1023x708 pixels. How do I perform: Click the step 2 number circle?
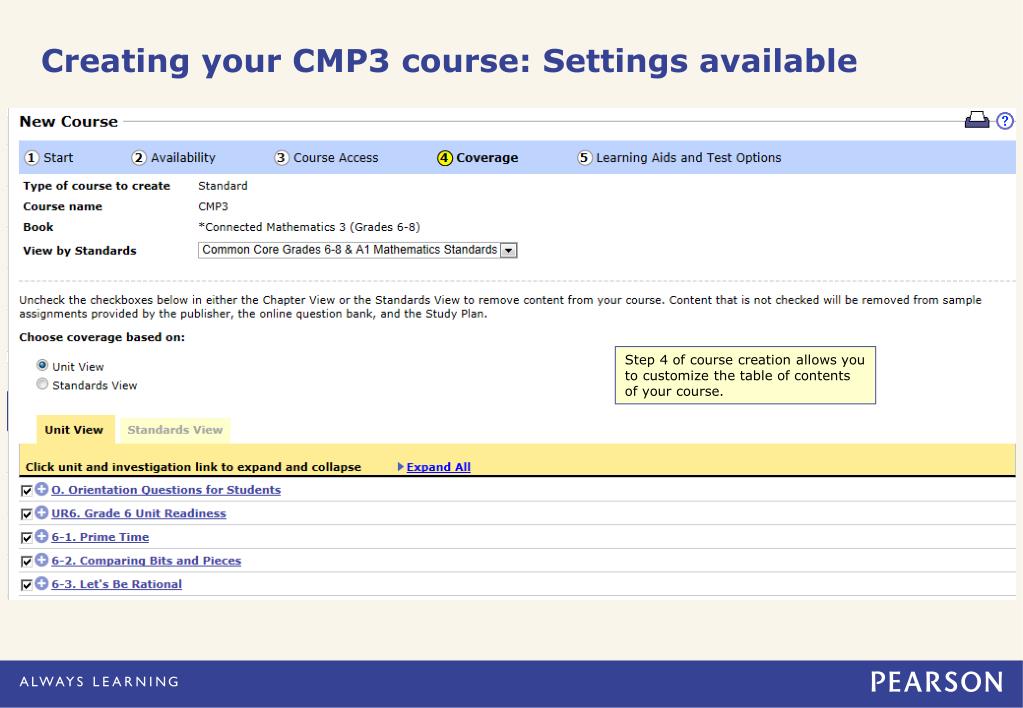coord(139,158)
